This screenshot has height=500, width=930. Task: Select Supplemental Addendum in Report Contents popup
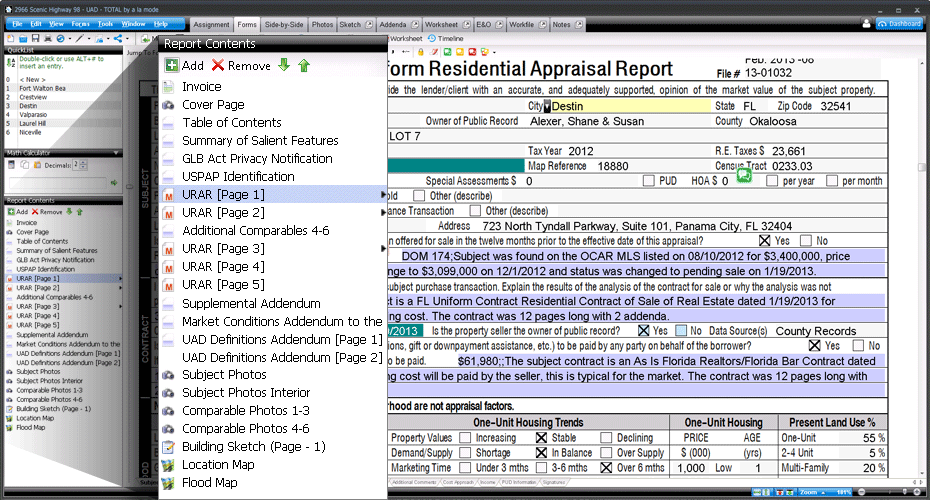pyautogui.click(x=251, y=303)
